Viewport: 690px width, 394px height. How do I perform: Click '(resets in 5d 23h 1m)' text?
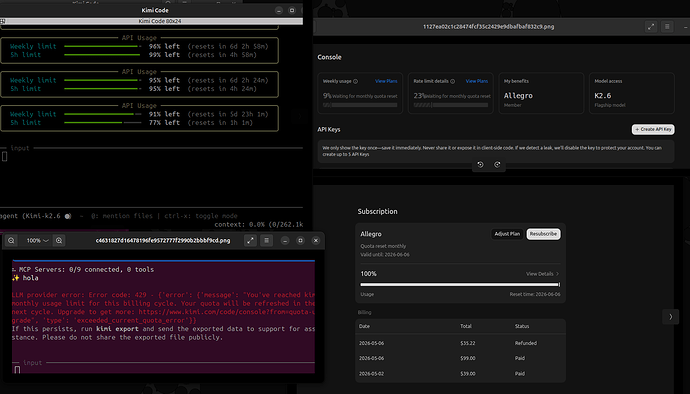(228, 114)
